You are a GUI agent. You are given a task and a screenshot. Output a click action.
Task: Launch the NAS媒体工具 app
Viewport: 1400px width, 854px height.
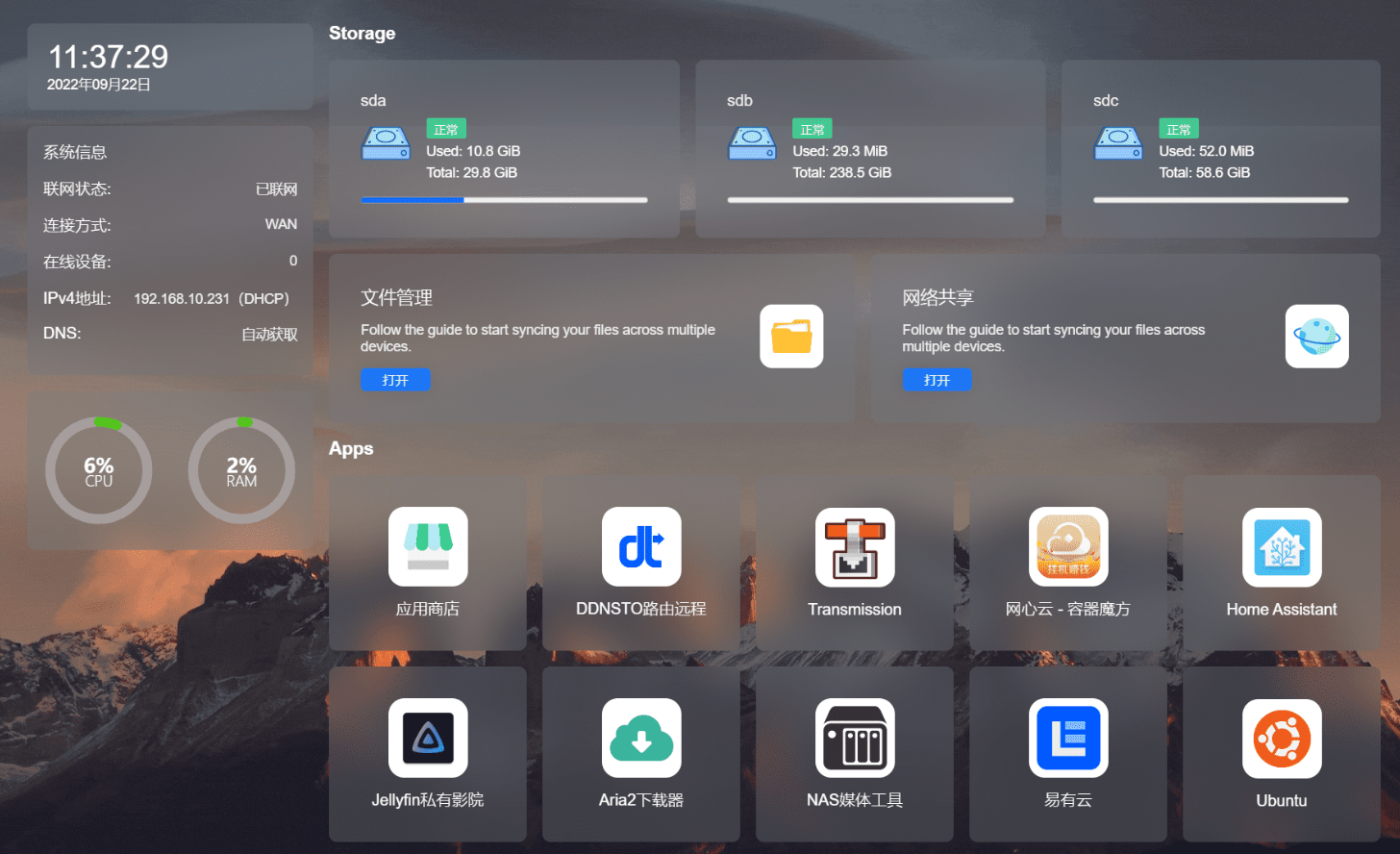855,738
